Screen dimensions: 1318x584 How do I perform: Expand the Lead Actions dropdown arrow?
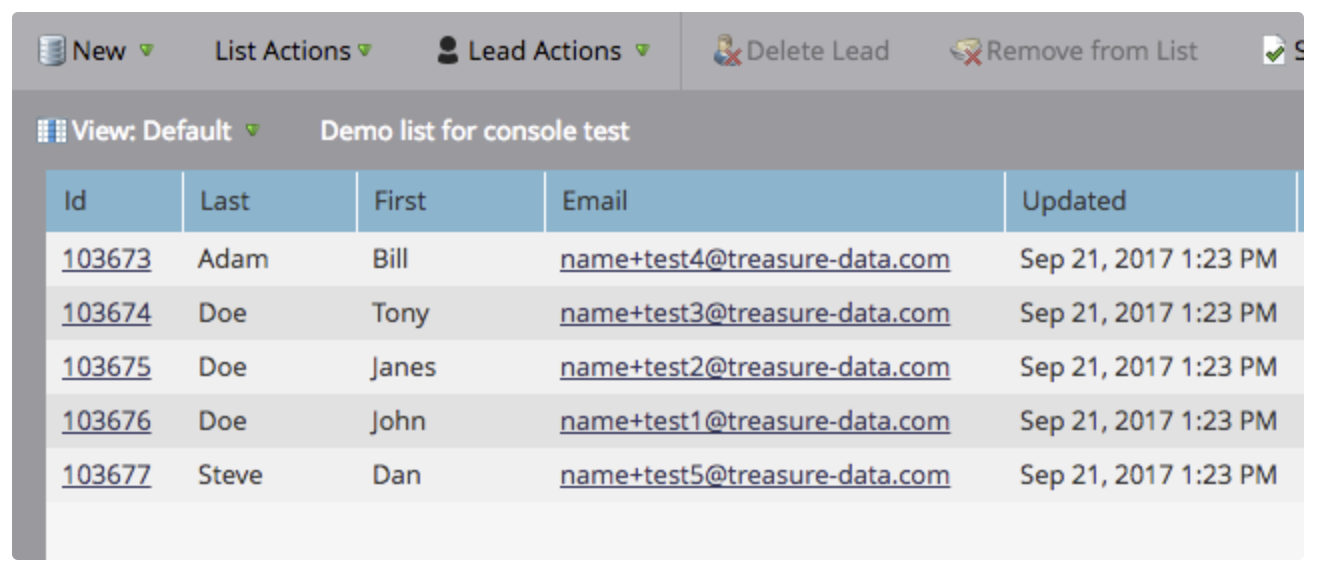(x=642, y=50)
